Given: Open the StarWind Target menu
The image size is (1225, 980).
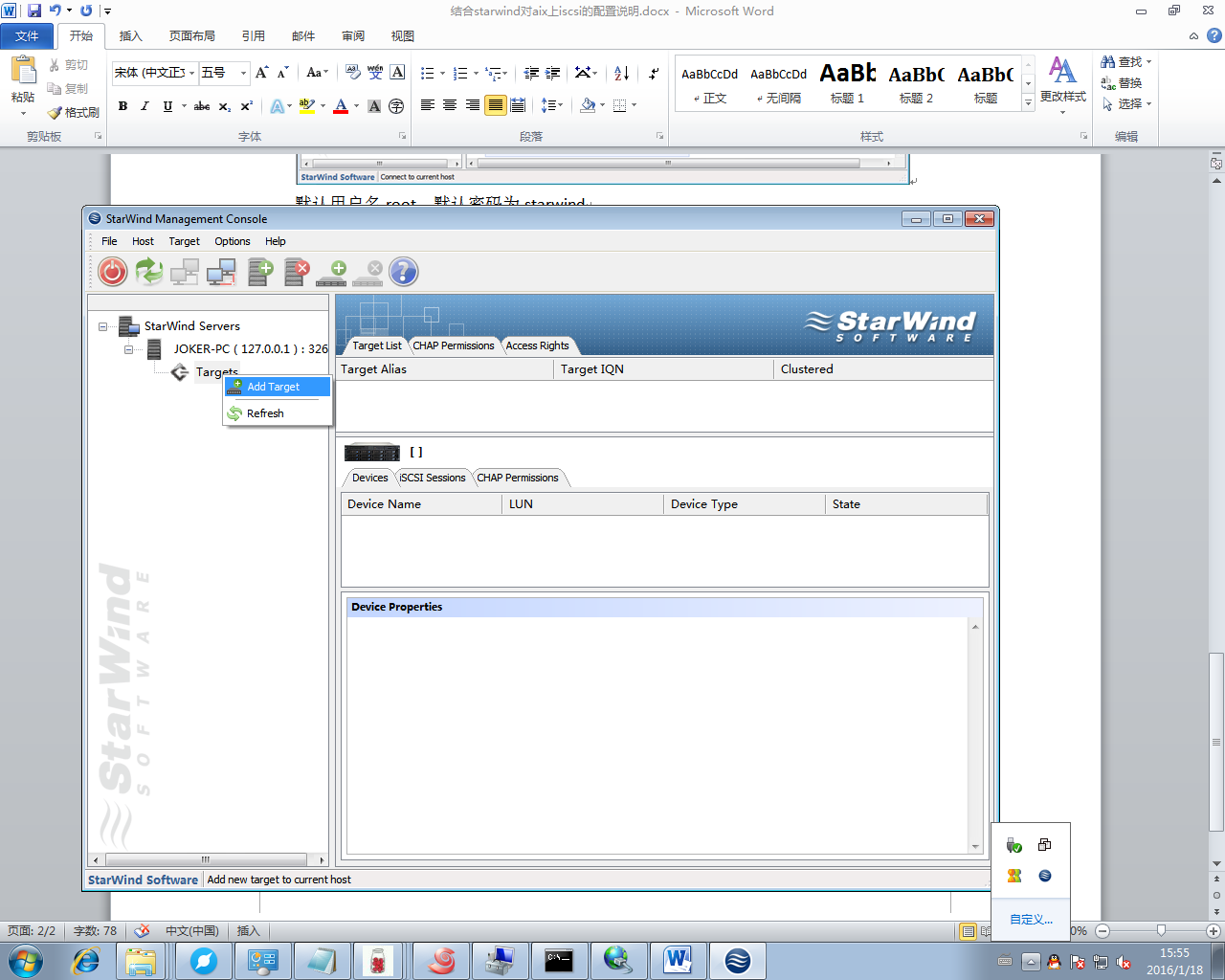Looking at the screenshot, I should point(185,241).
